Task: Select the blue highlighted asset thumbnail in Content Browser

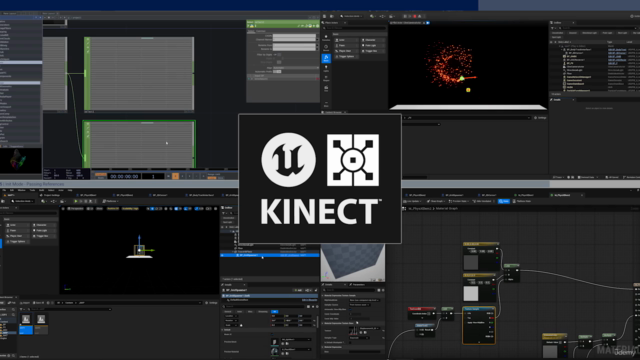Action: point(26,324)
